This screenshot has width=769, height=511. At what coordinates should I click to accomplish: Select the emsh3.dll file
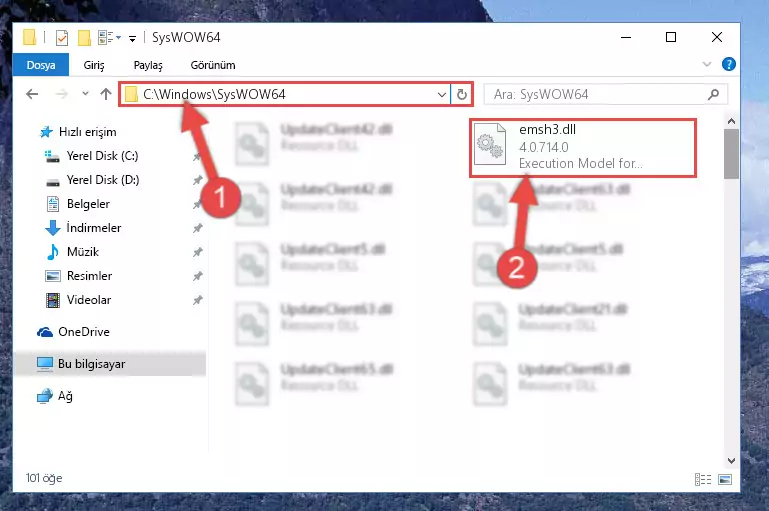tap(583, 147)
